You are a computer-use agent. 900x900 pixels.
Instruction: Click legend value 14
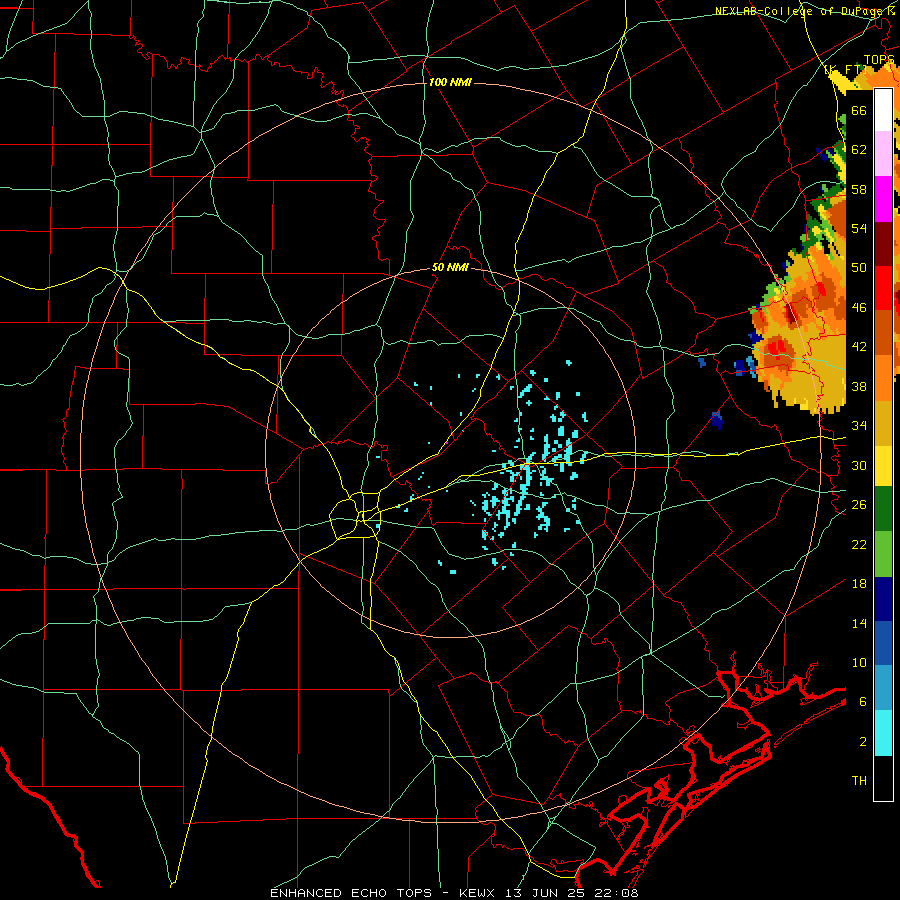859,623
